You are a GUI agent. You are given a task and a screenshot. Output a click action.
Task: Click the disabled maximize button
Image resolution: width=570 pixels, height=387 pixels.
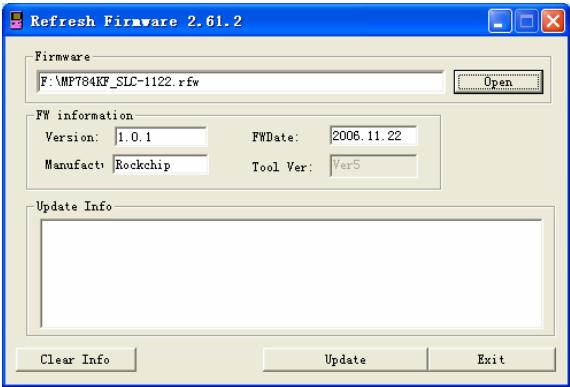pos(526,21)
